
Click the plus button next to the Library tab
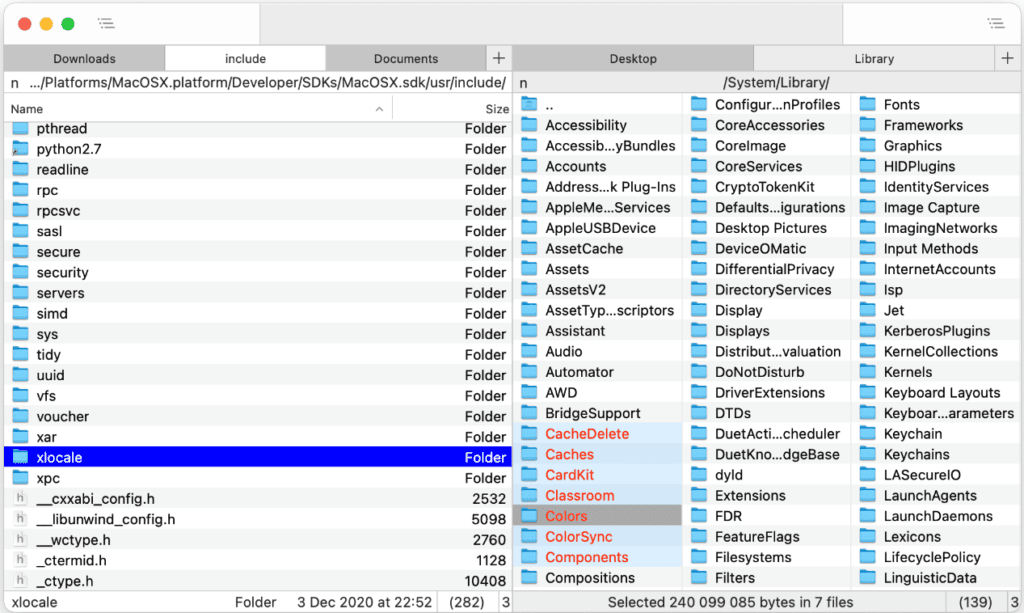[x=1006, y=57]
